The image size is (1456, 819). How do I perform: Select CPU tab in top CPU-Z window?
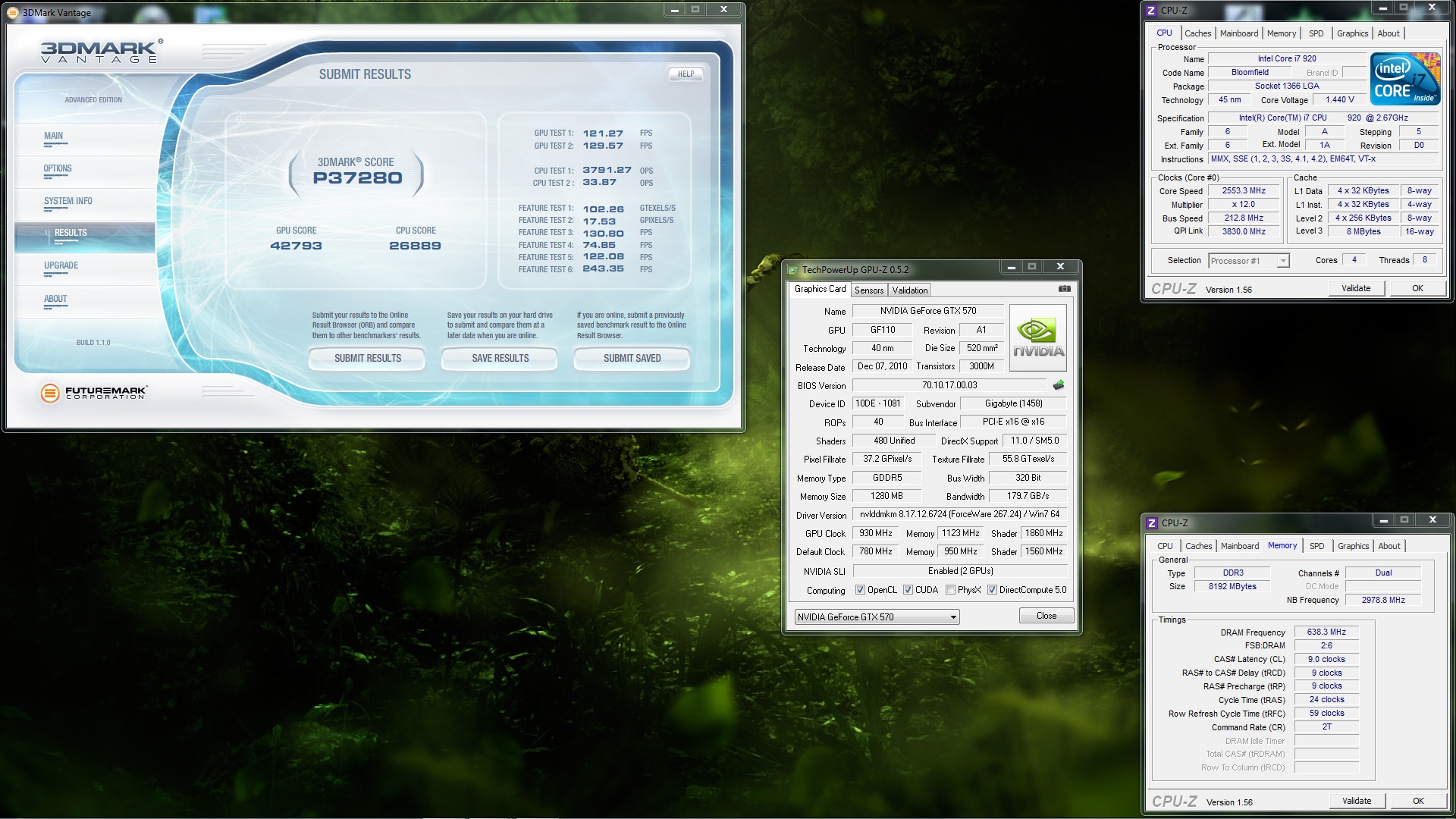click(1164, 33)
